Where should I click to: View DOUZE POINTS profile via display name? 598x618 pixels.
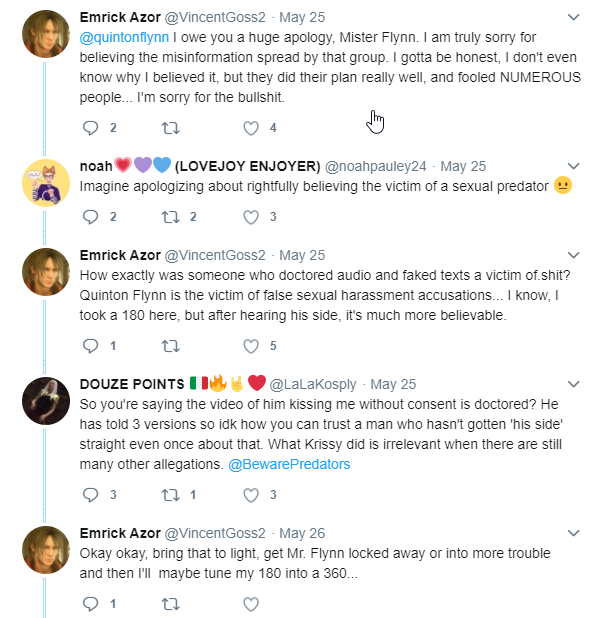(x=132, y=384)
